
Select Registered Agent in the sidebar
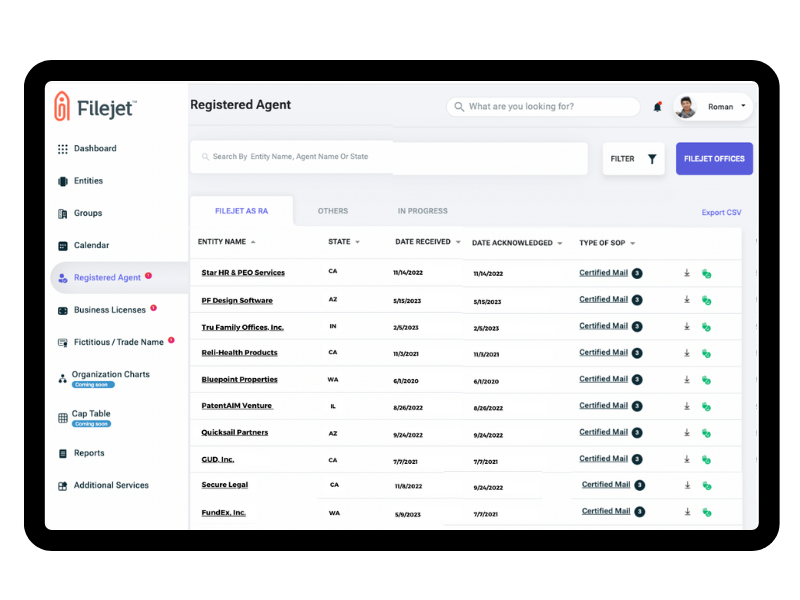coord(107,278)
